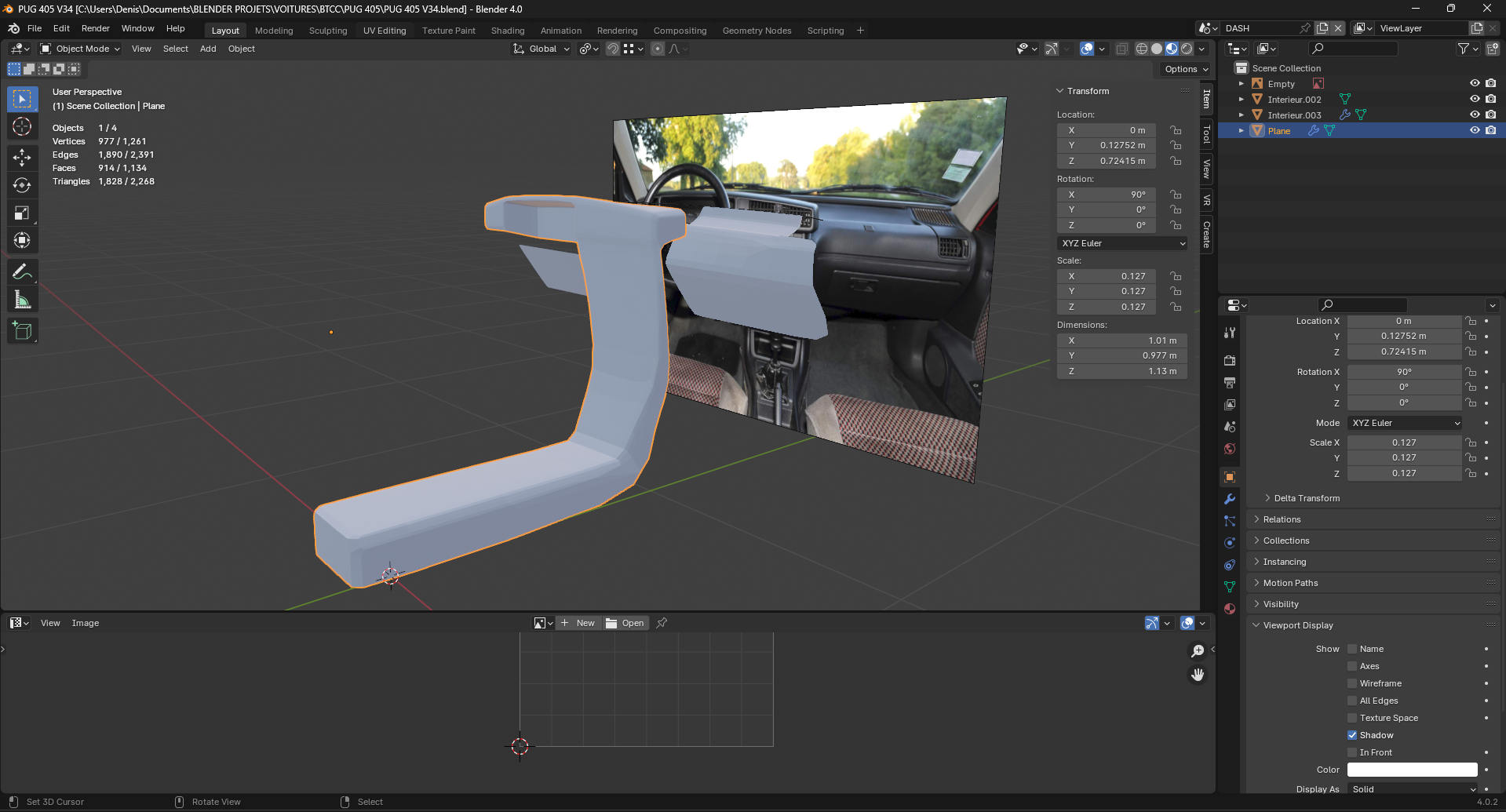Expand the Motion Paths panel
The width and height of the screenshot is (1506, 812).
tap(1290, 583)
